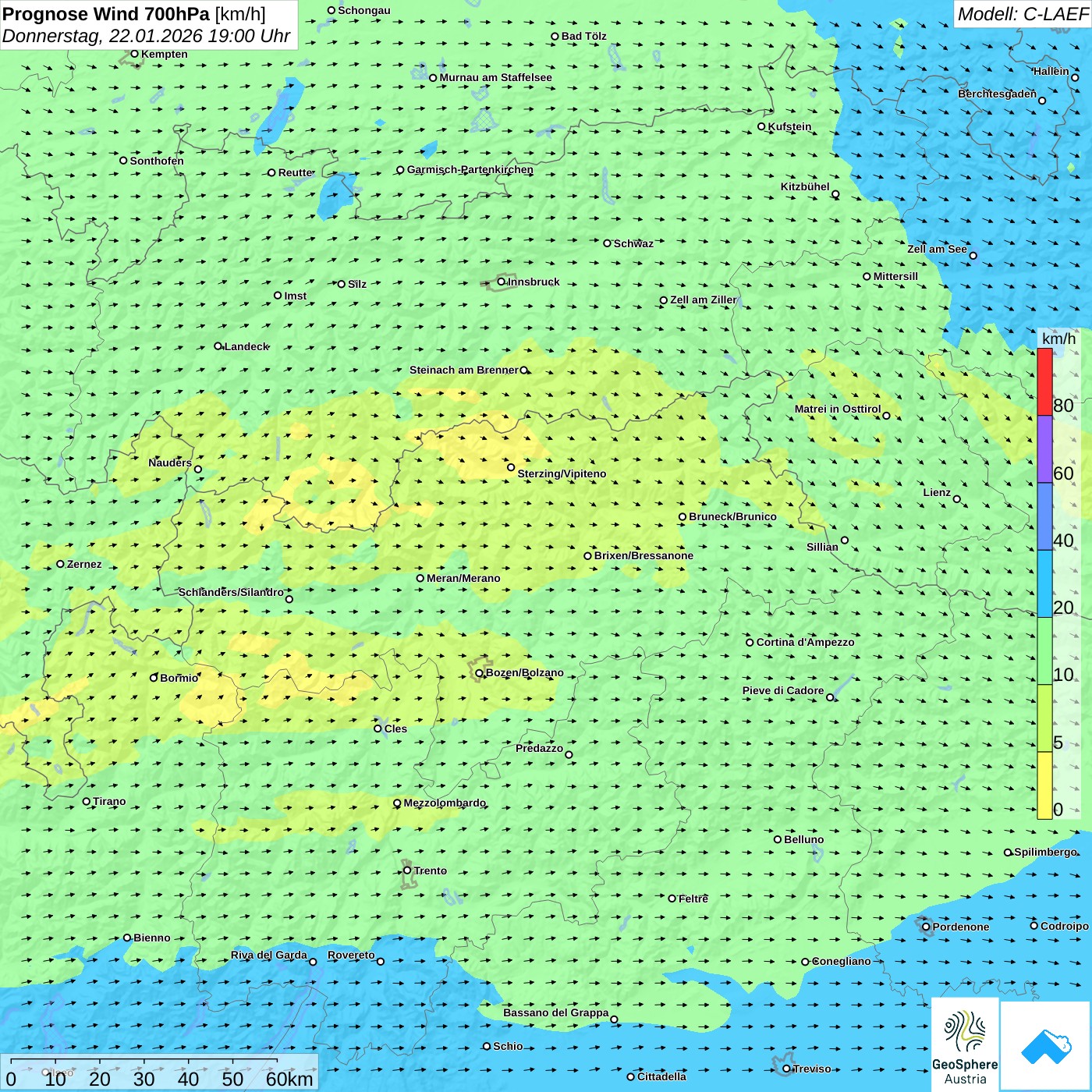This screenshot has height=1092, width=1092.
Task: Click the yellow 0–5 km/h legend color
Action: (x=1044, y=785)
